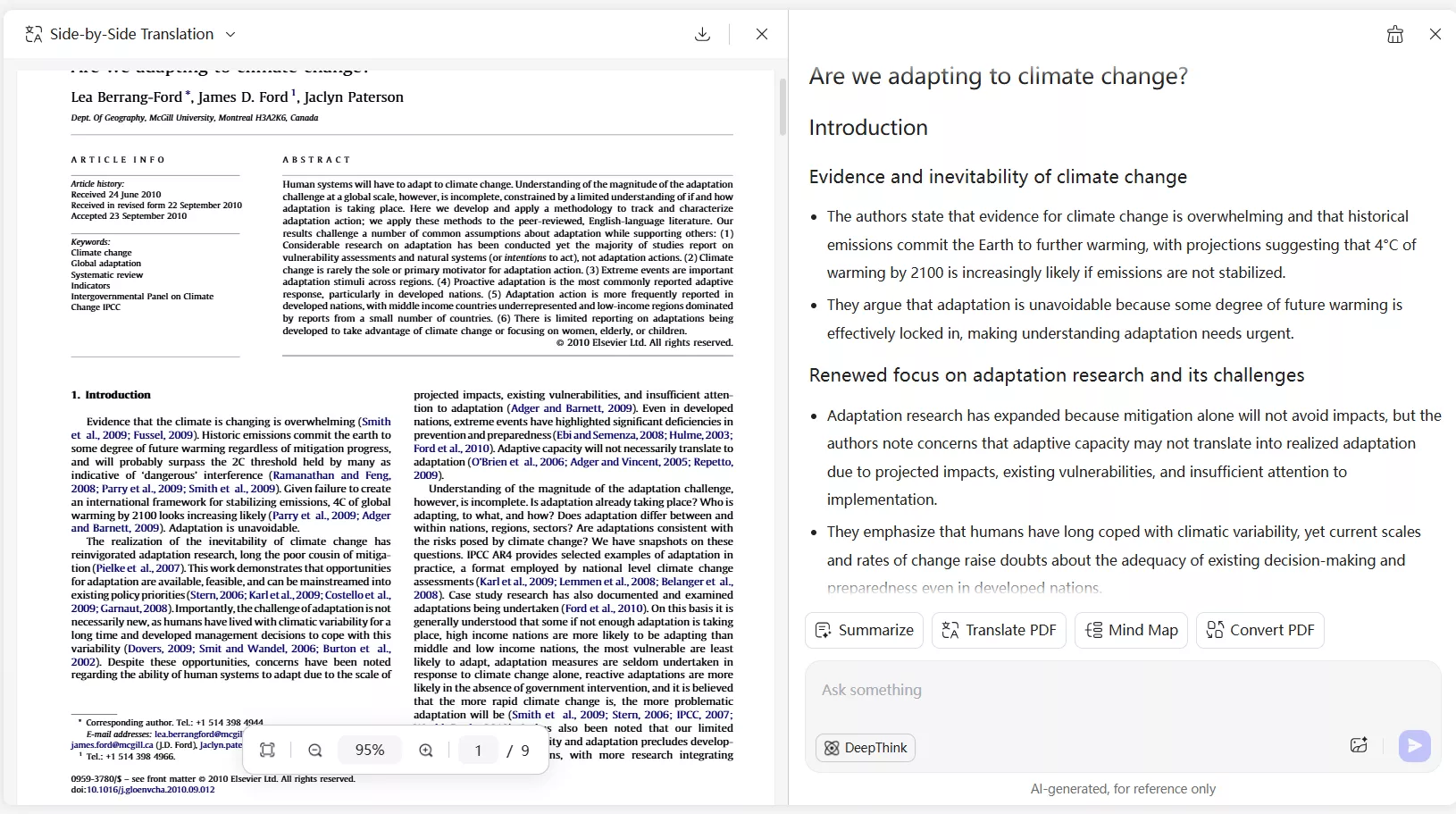The width and height of the screenshot is (1456, 814).
Task: Click the zoom in magnifier icon
Action: tap(426, 751)
